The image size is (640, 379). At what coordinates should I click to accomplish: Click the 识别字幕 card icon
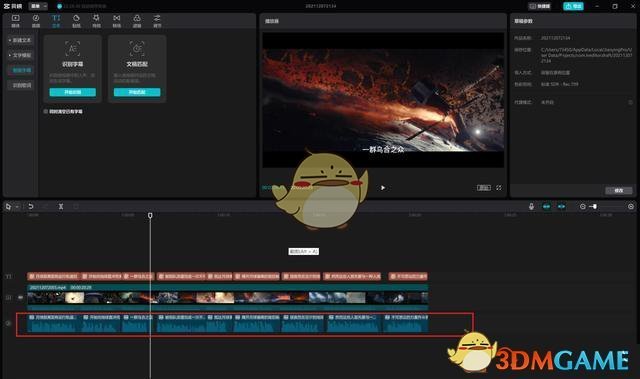click(x=73, y=49)
